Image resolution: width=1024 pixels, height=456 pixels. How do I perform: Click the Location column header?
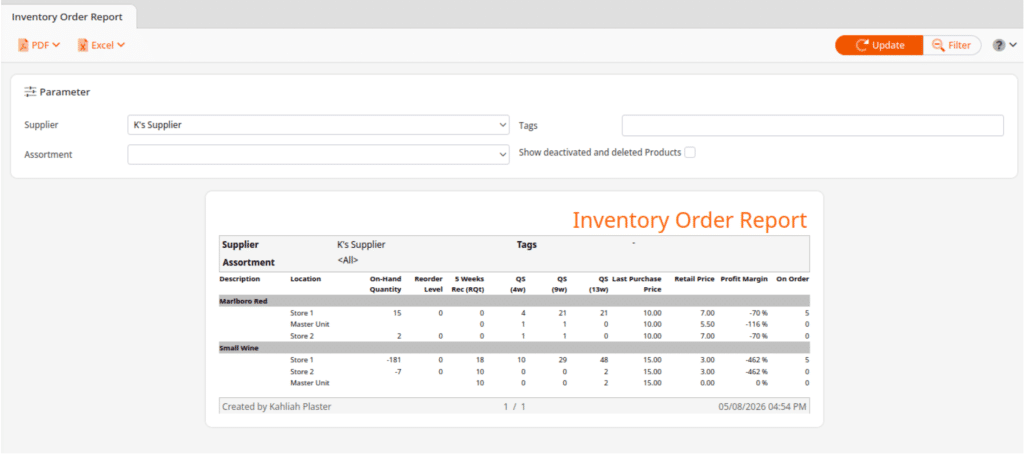click(306, 279)
